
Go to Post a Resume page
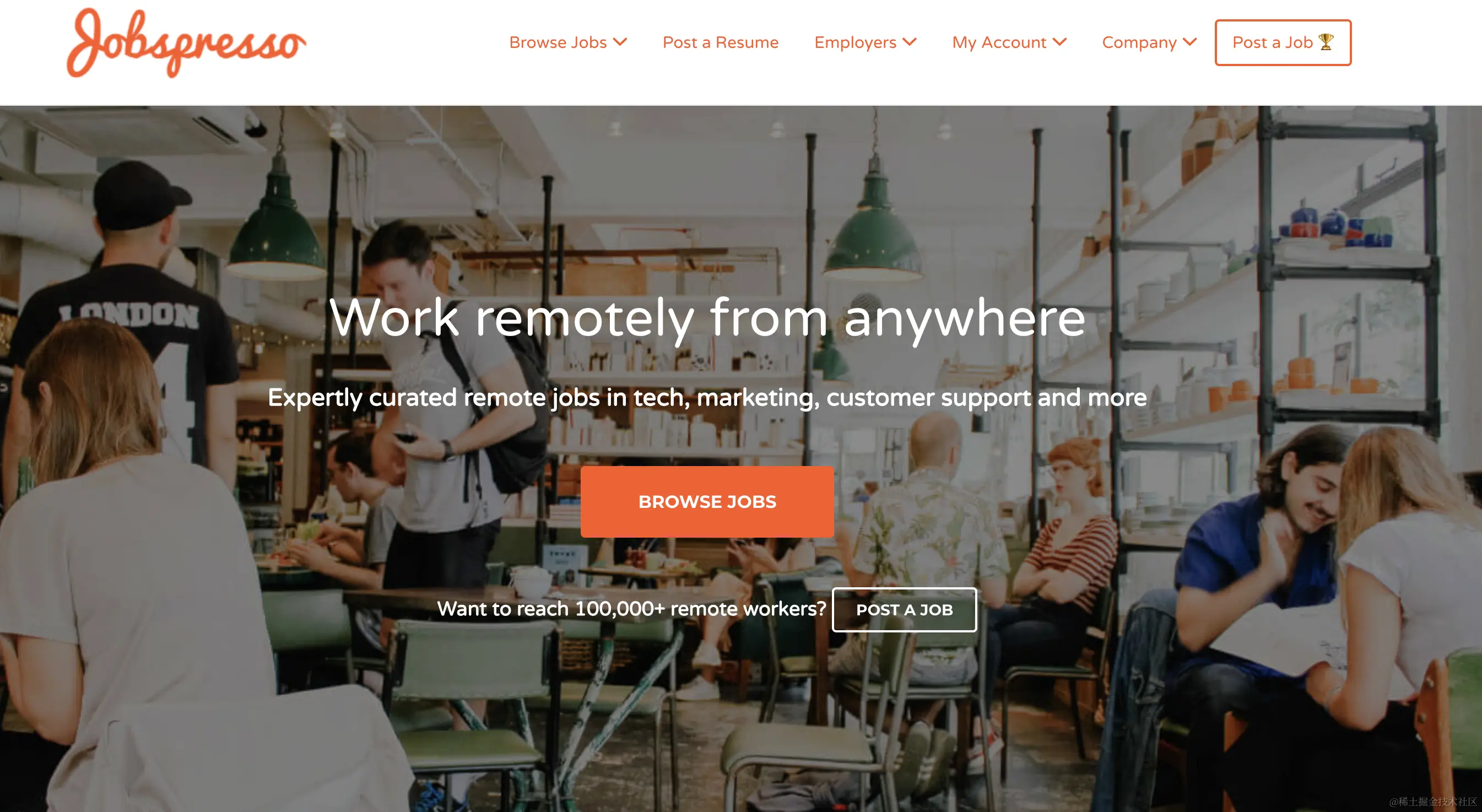coord(720,42)
